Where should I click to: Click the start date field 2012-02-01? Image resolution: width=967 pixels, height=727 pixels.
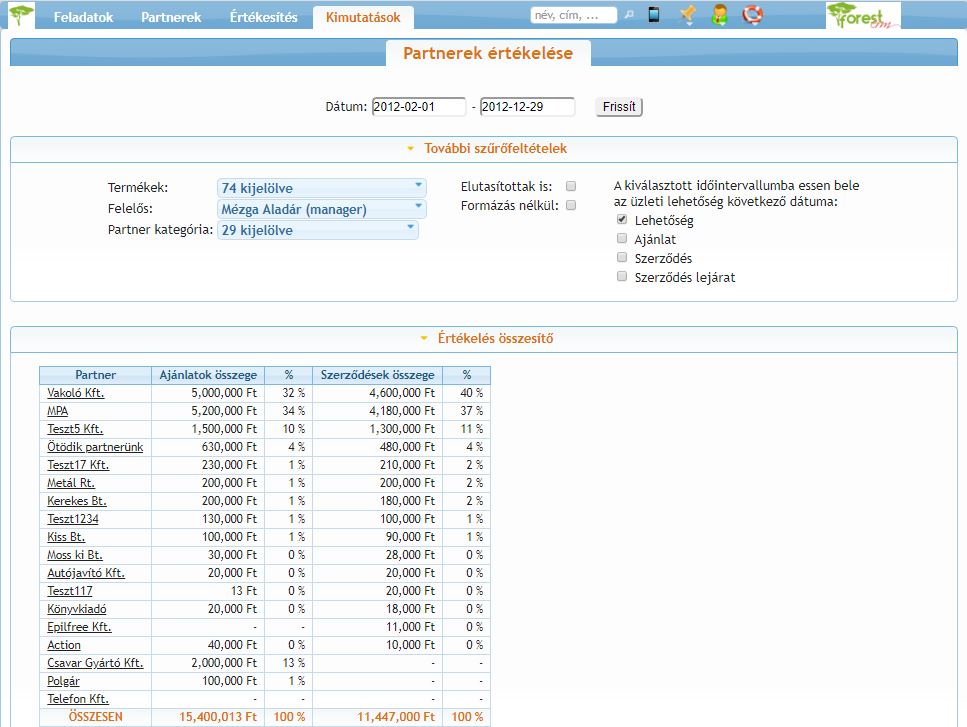tap(419, 107)
